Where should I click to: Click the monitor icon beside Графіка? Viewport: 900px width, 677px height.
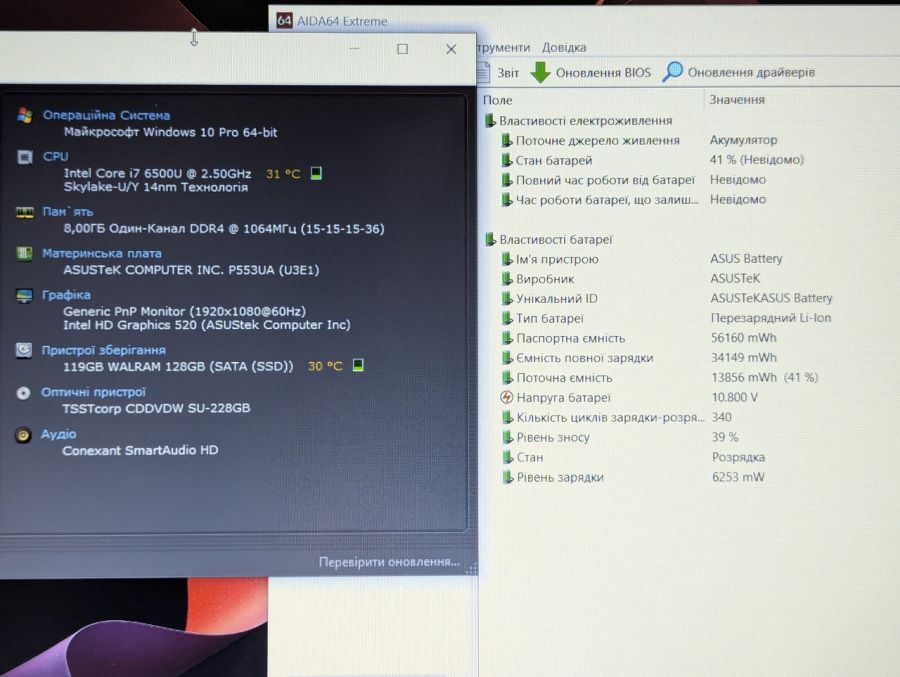coord(24,296)
